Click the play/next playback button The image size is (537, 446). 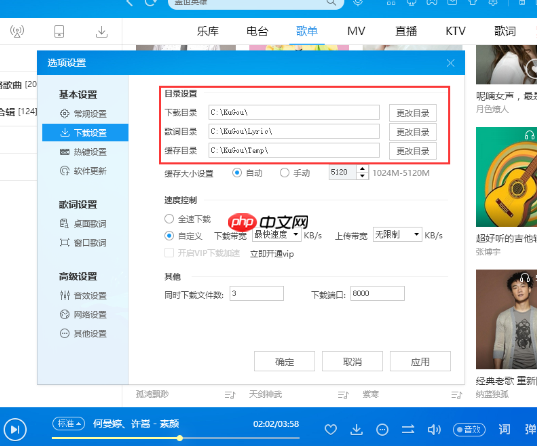[x=15, y=429]
